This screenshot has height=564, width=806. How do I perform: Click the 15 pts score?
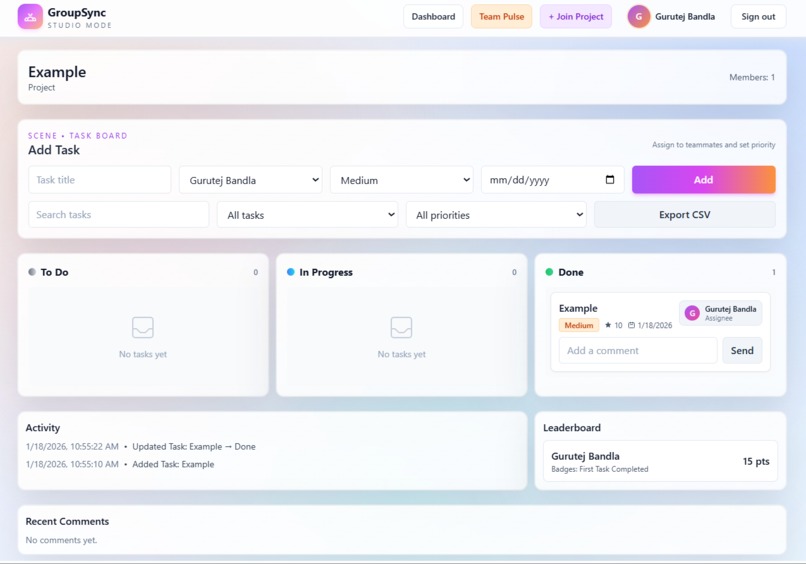coord(756,461)
